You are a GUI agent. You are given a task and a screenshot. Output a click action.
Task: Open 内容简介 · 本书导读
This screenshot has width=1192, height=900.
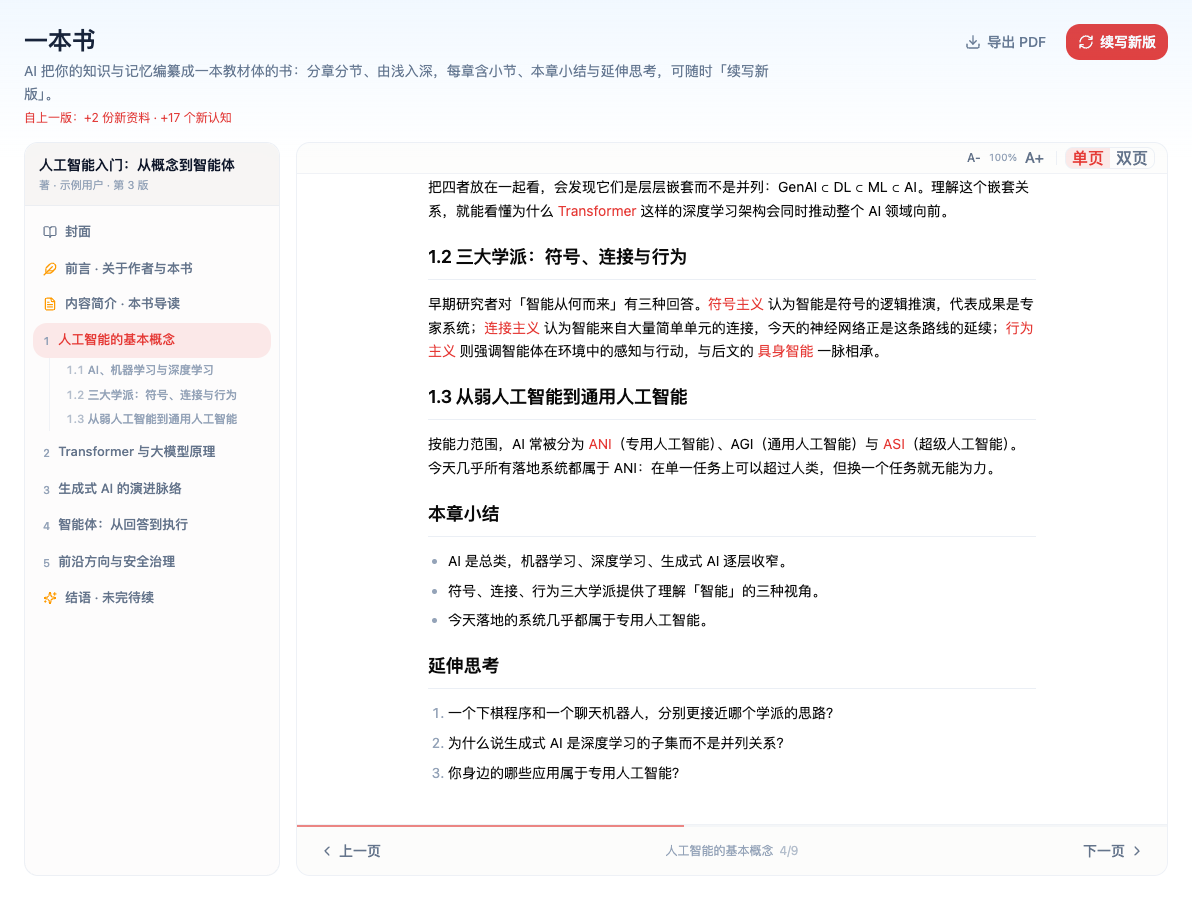(x=152, y=304)
